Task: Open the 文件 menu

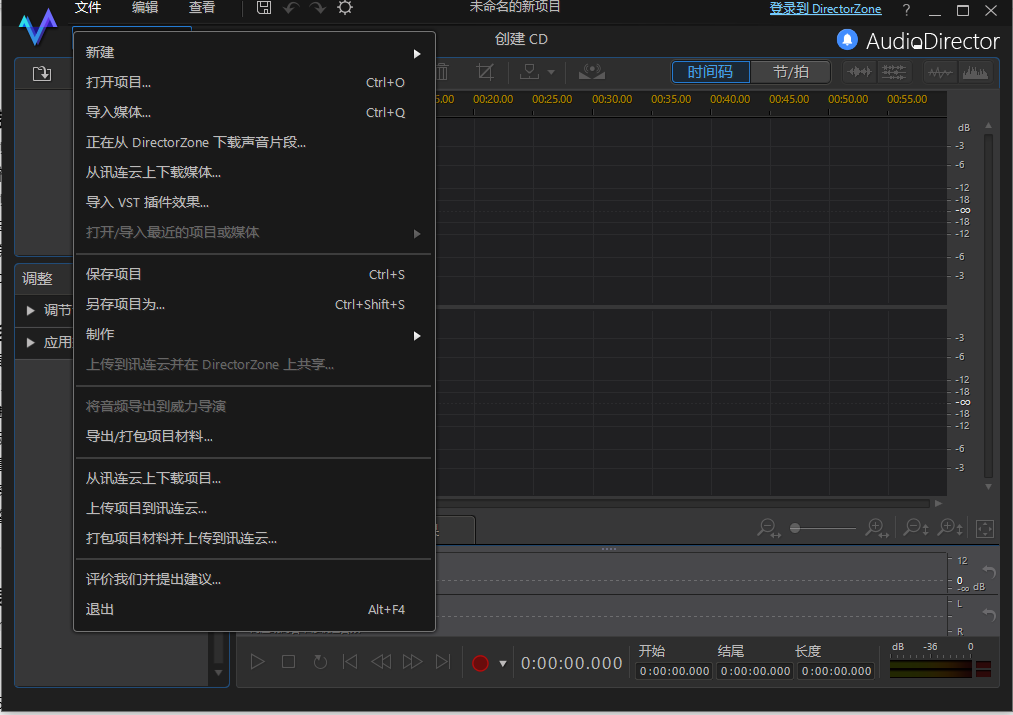Action: point(88,8)
